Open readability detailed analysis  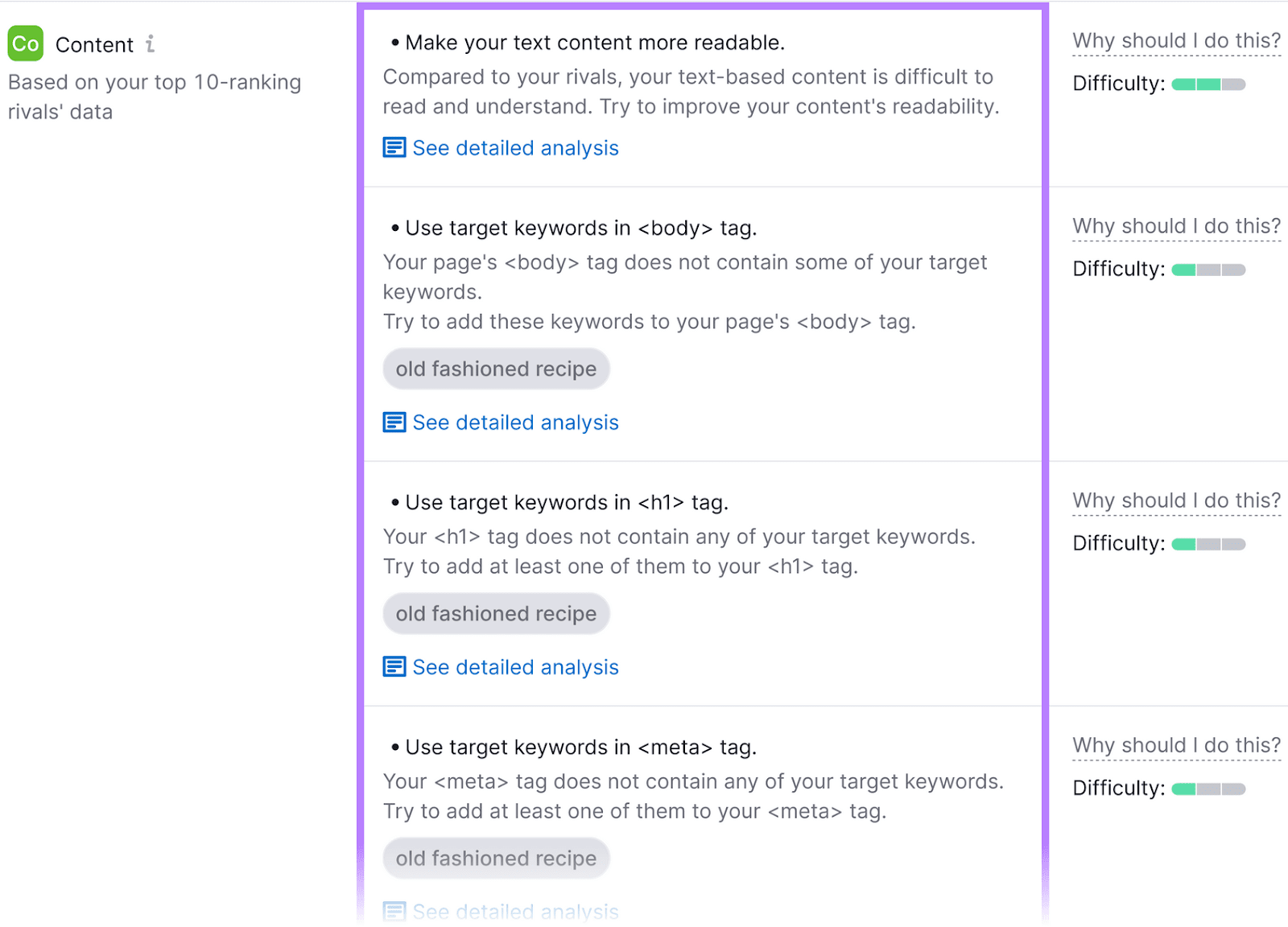pos(514,148)
